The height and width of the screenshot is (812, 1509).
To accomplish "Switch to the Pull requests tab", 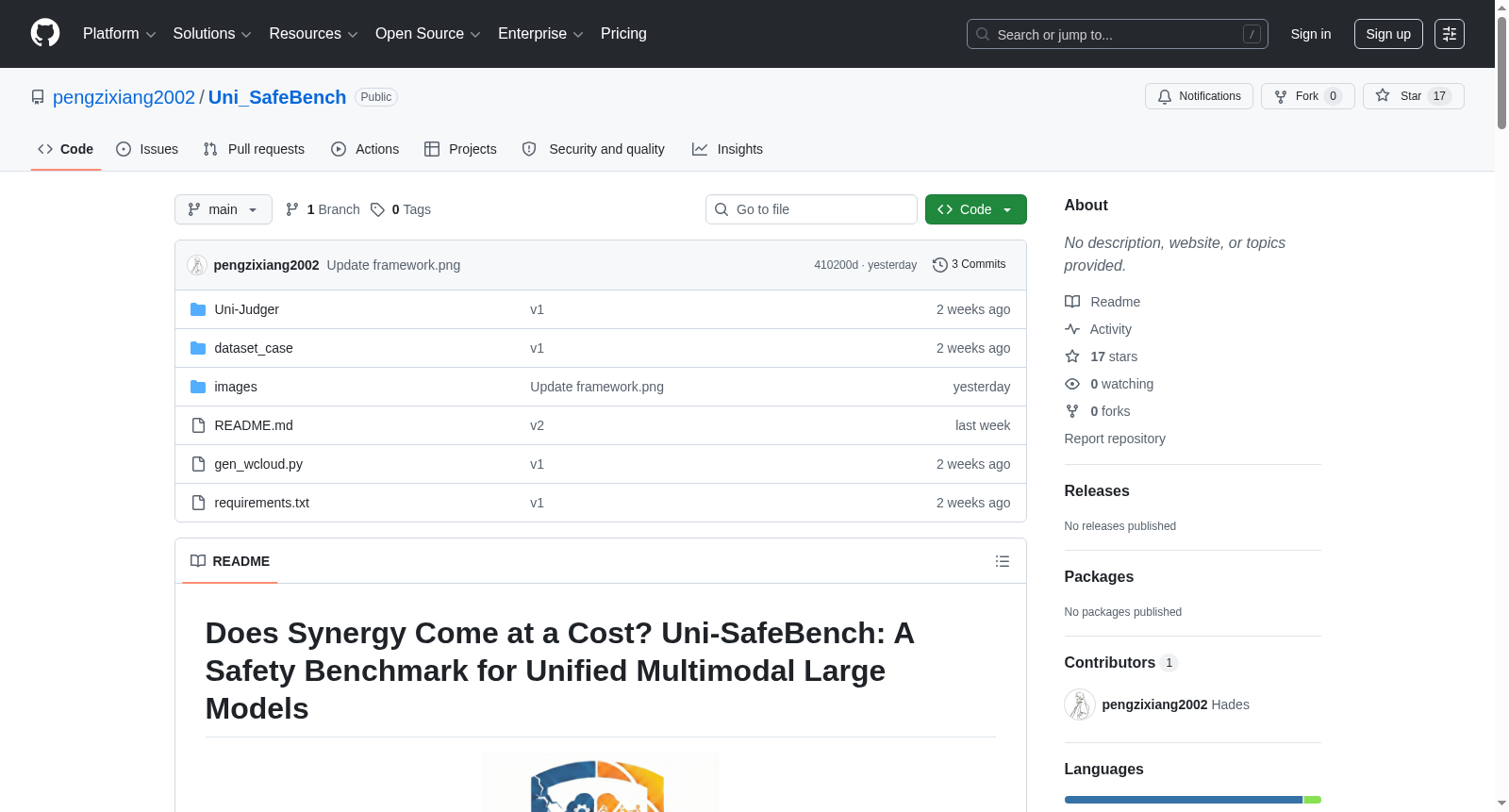I will pos(254,149).
